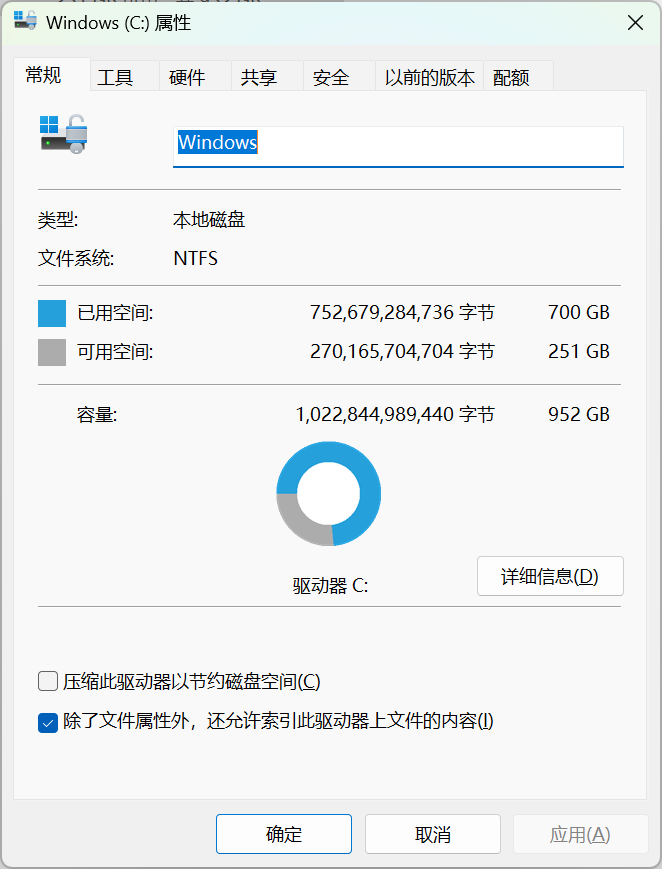Open 详细信息(D) storage details
Screen dimensions: 662x869
tap(550, 576)
